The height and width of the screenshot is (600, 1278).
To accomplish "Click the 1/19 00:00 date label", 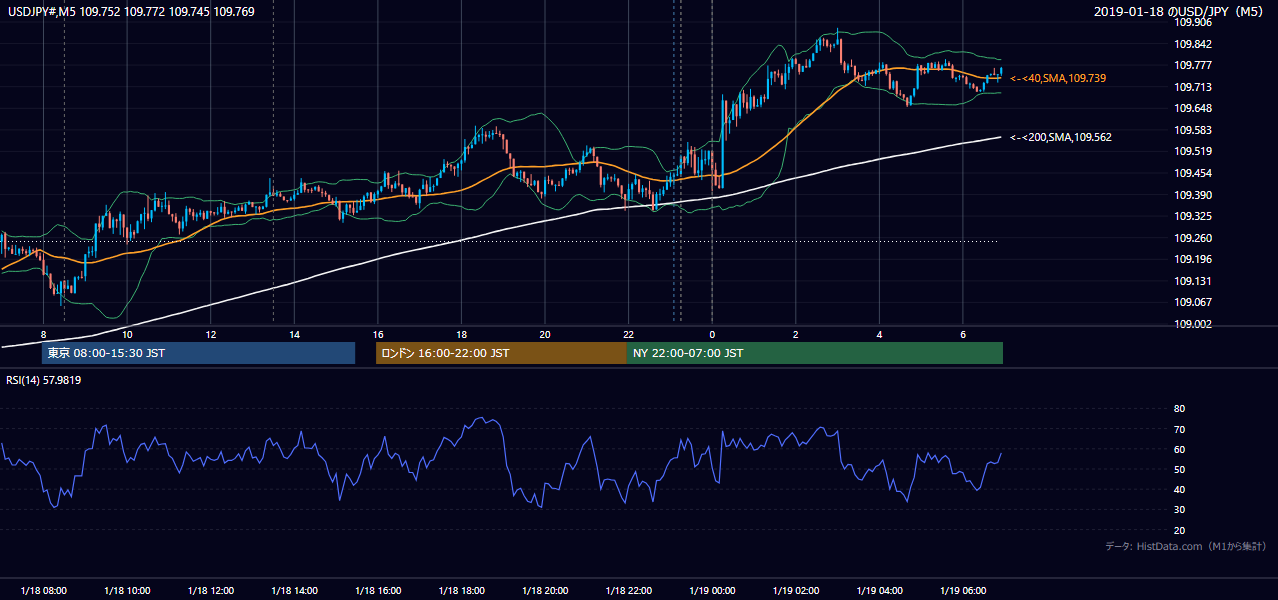I will pos(712,591).
